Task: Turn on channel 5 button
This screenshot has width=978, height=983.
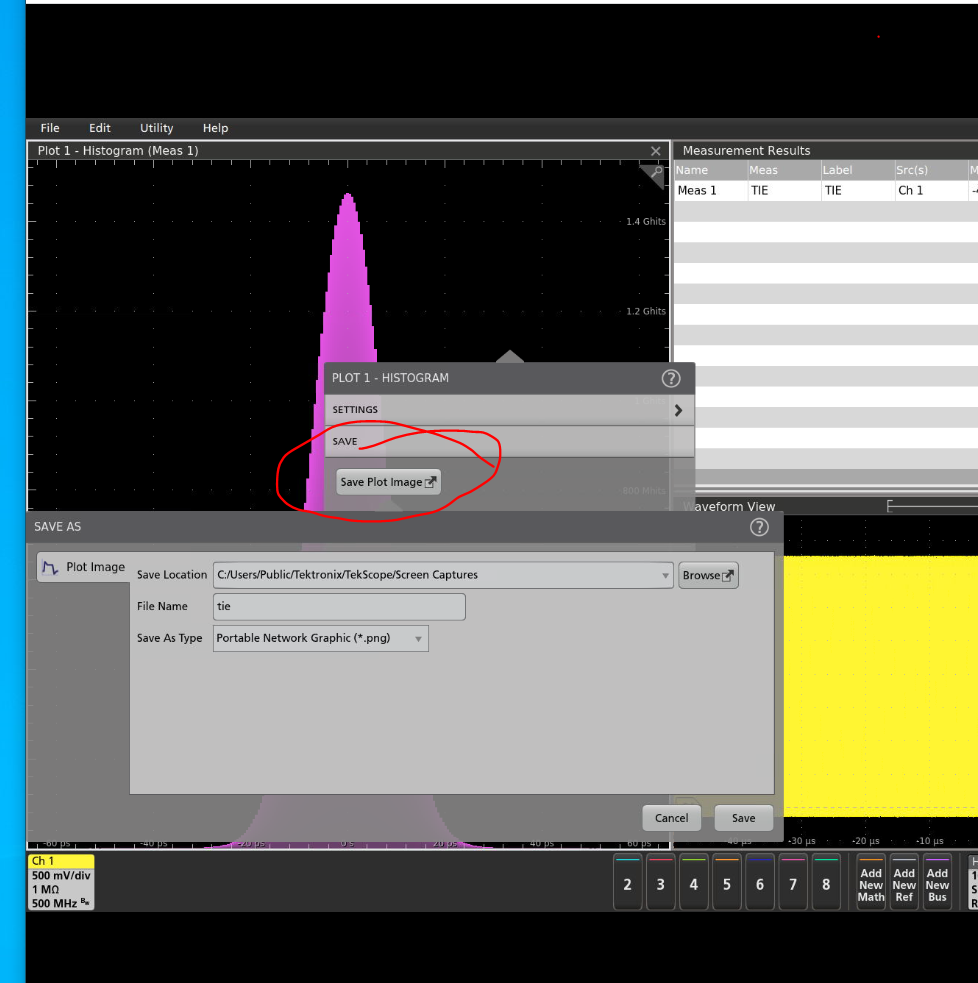Action: point(727,882)
